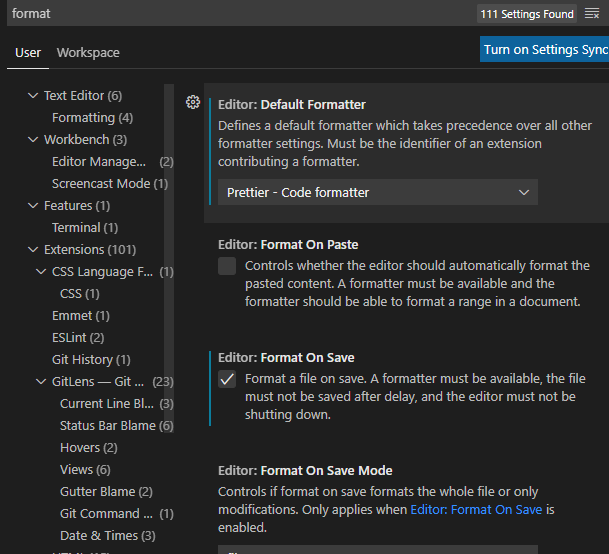Collapse the Workbench tree section

pos(33,140)
